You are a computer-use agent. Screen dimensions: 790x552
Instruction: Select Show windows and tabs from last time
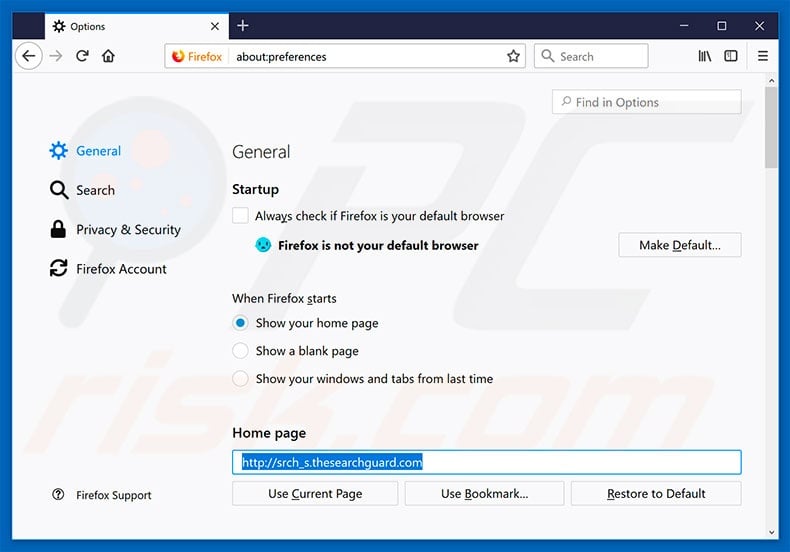[x=240, y=378]
